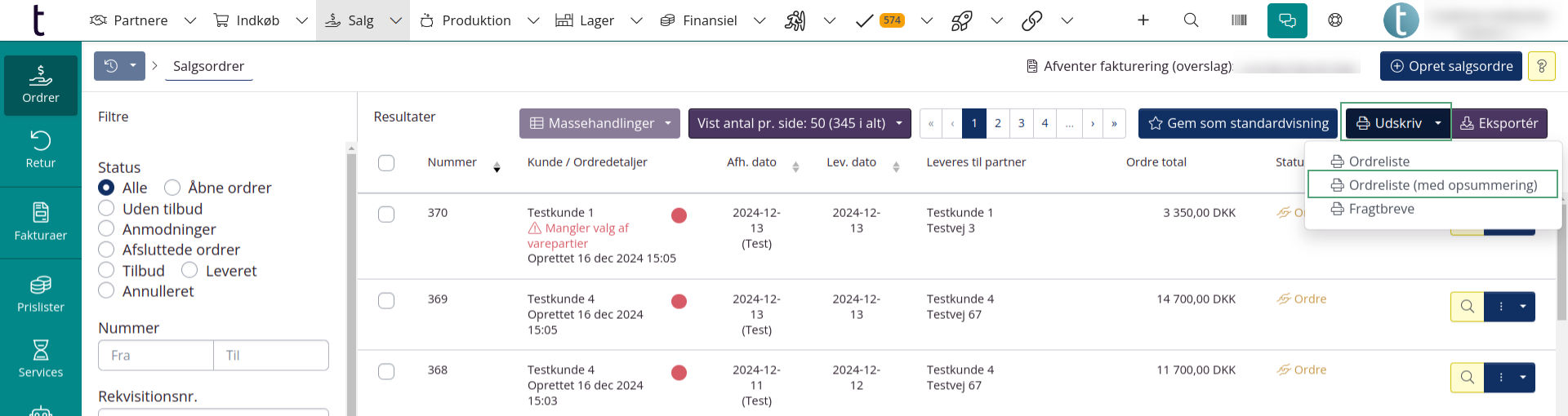Select the Anmodninger radio button

pos(106,228)
